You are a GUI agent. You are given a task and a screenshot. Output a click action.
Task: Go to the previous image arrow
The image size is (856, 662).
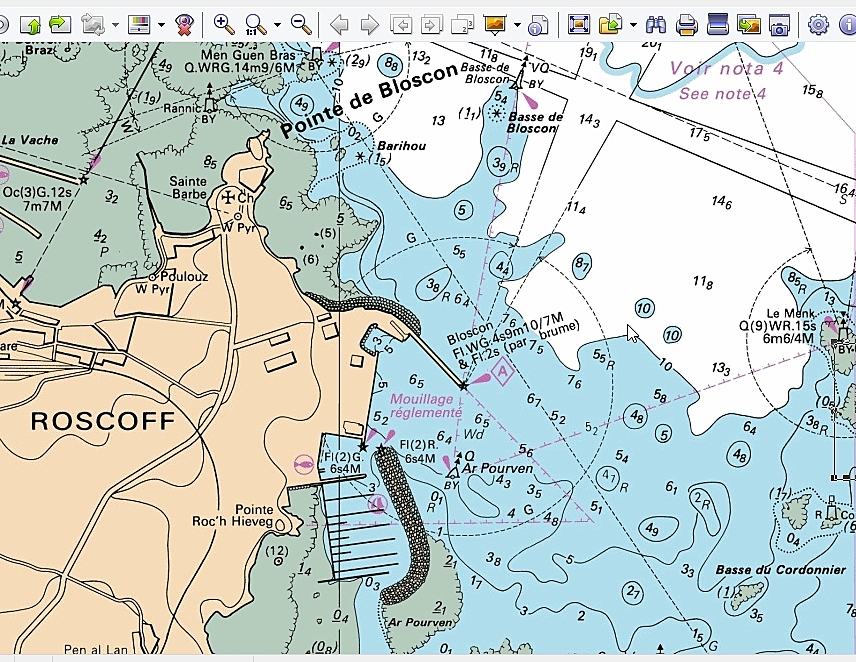click(x=340, y=25)
